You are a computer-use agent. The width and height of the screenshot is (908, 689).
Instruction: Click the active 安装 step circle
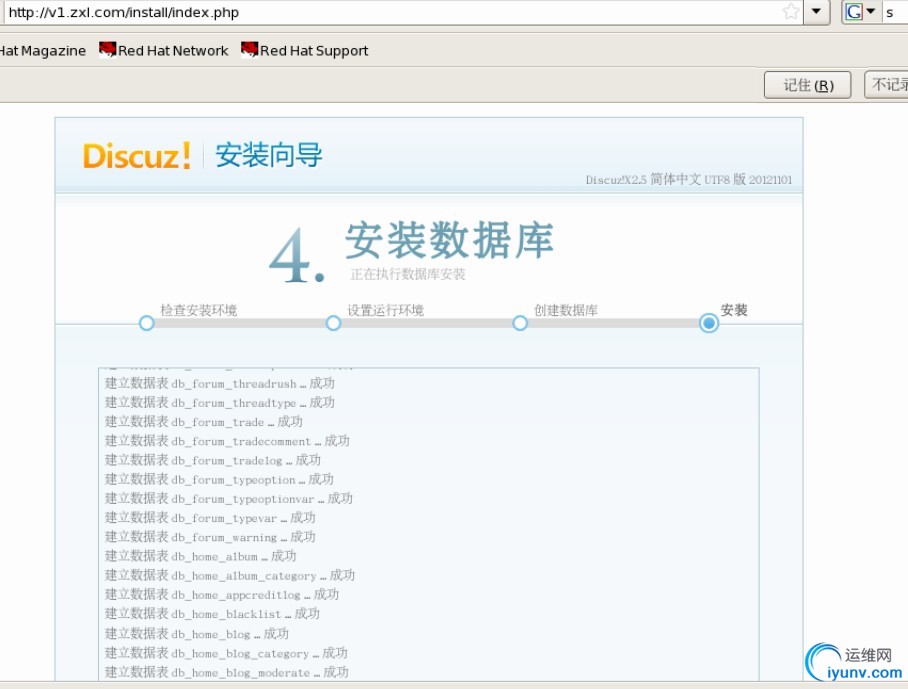click(708, 322)
